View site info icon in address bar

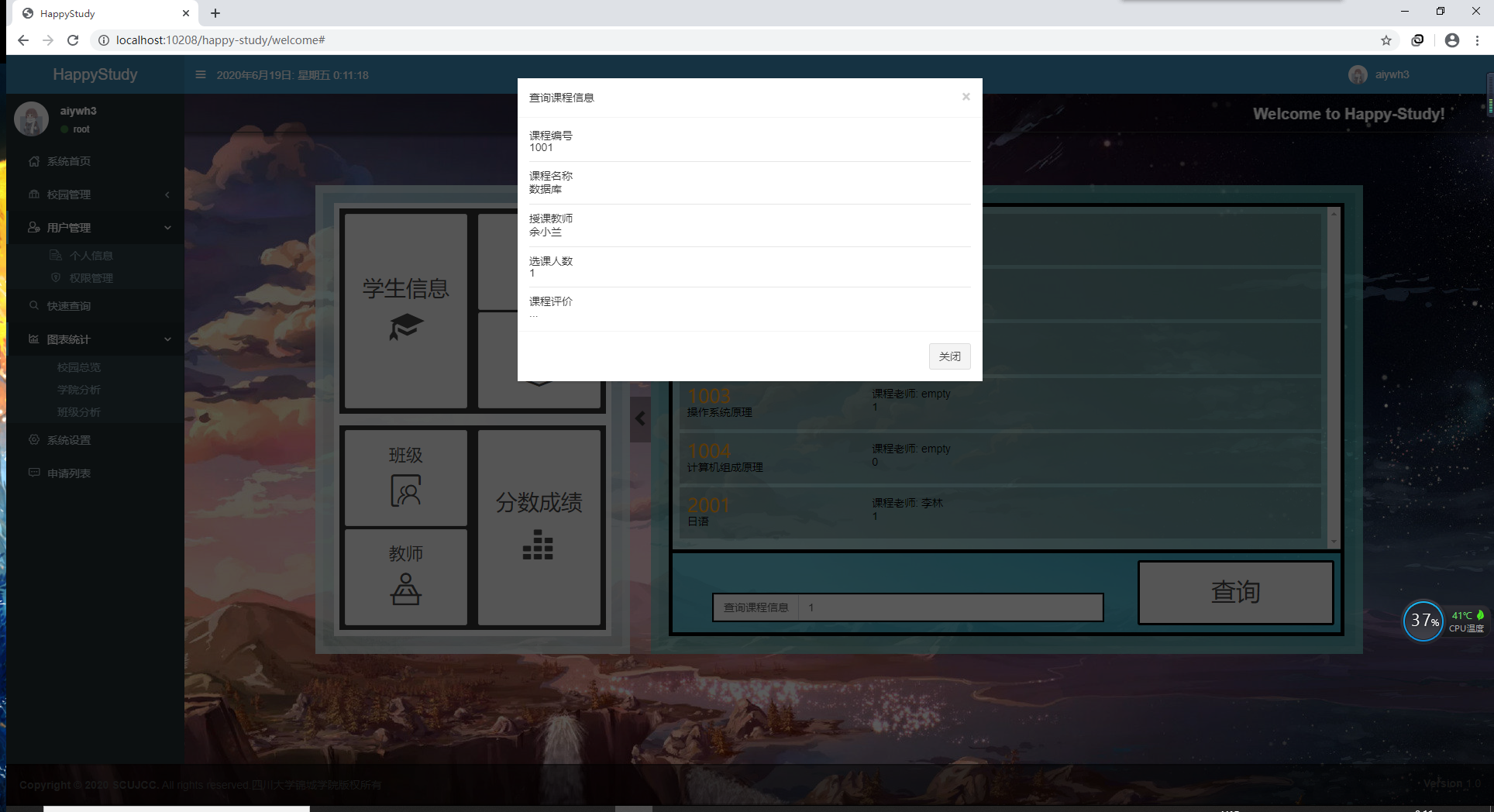click(x=104, y=40)
